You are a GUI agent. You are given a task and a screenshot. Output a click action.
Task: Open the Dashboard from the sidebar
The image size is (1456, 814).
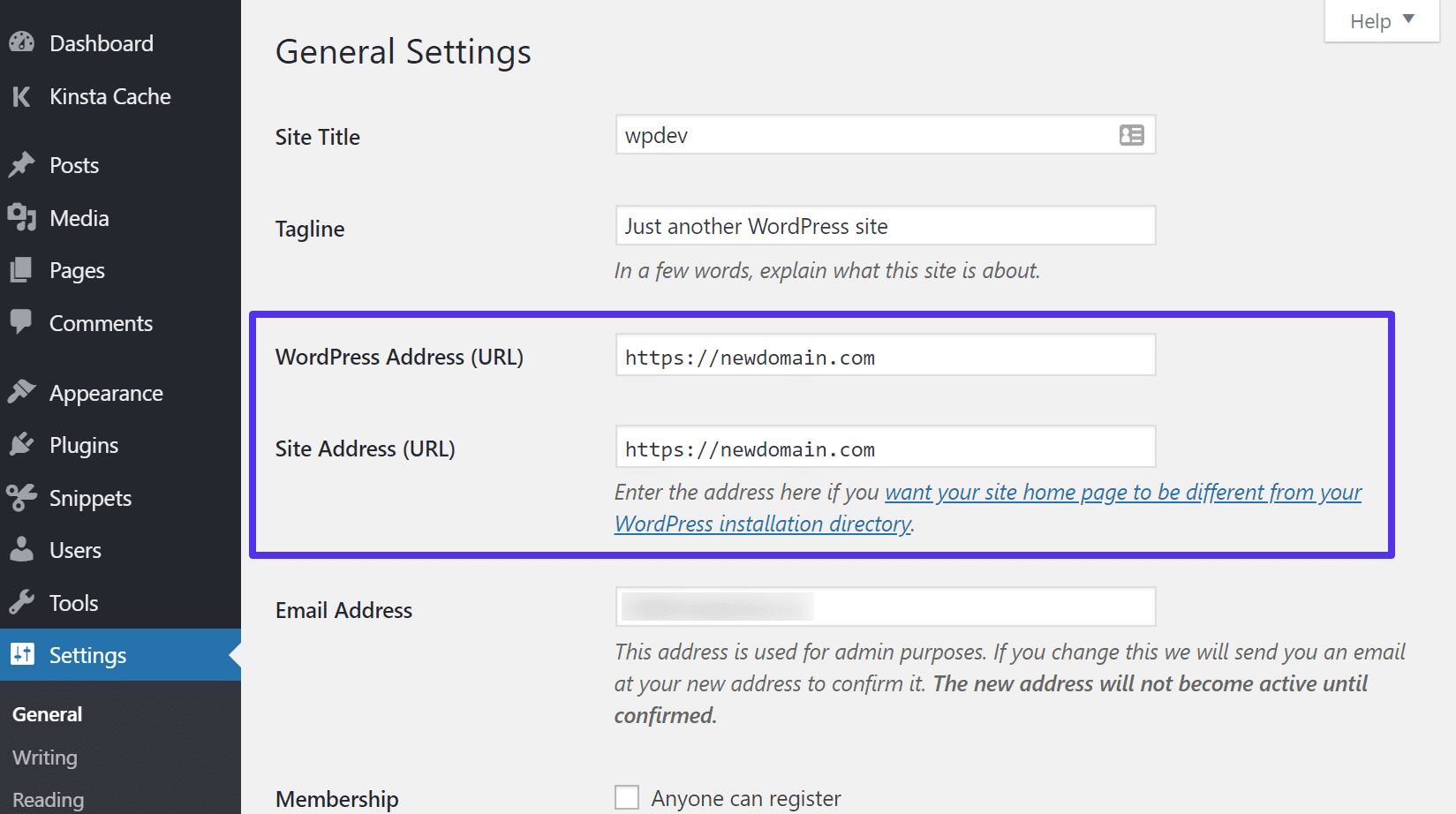click(21, 42)
